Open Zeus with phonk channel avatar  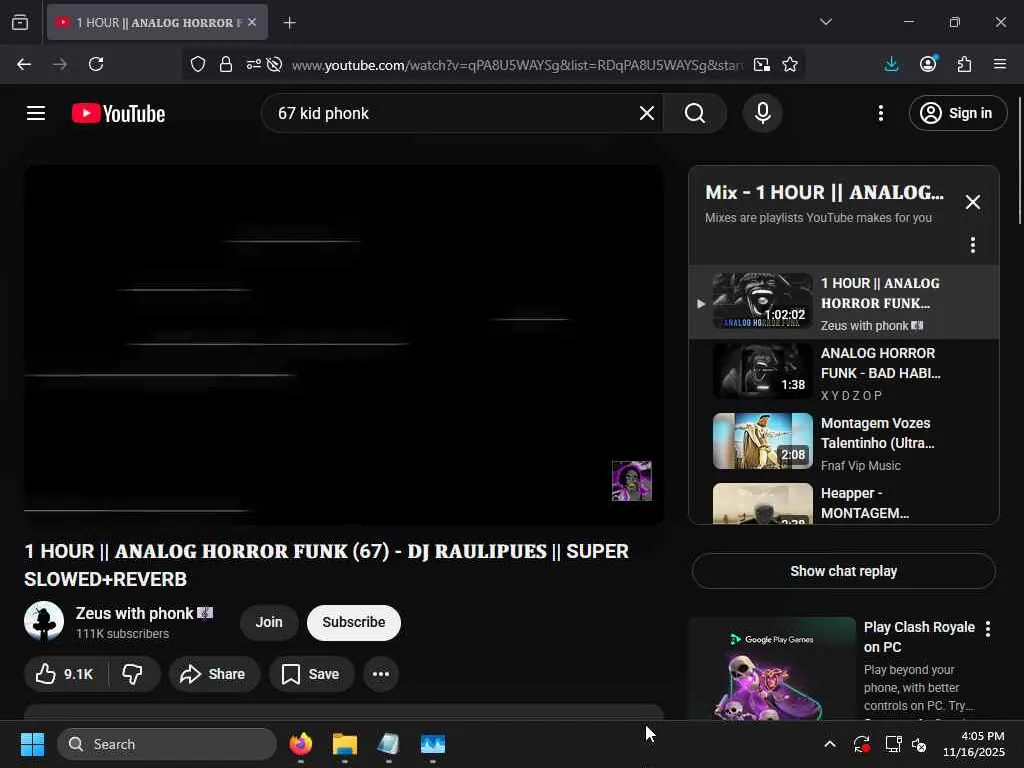44,621
